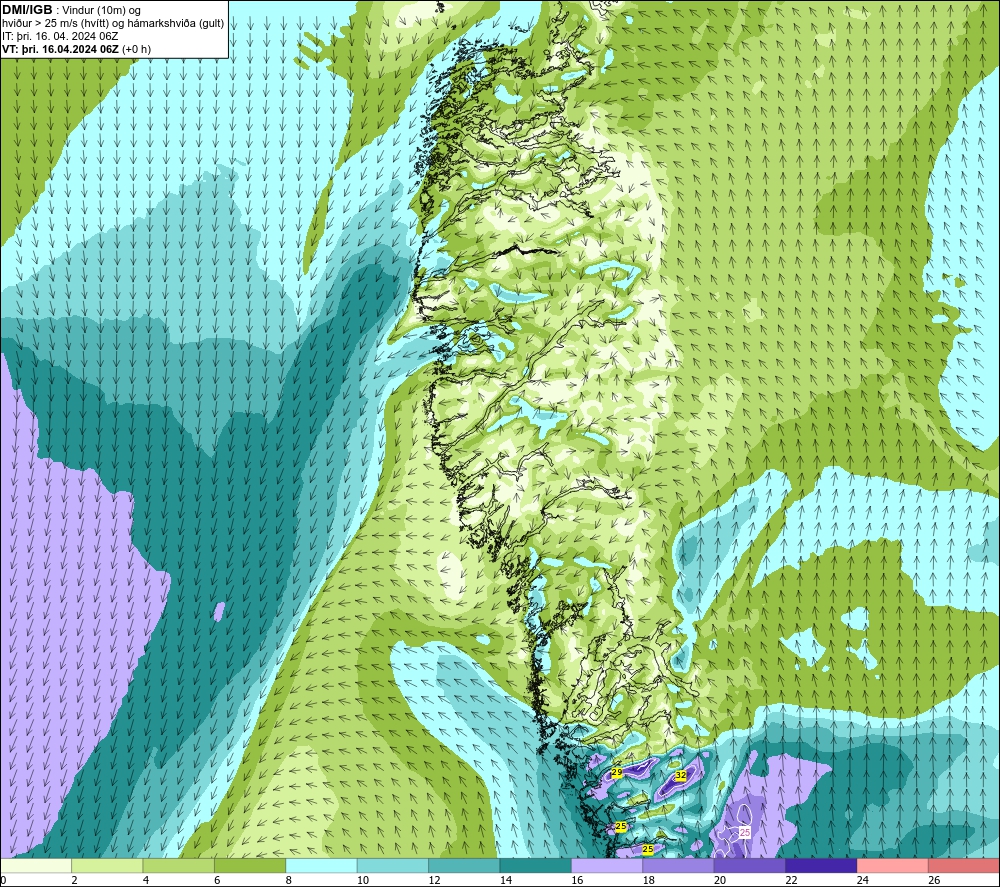1000x887 pixels.
Task: Click the 6–8 m/s olive green legend swatch
Action: click(x=250, y=866)
